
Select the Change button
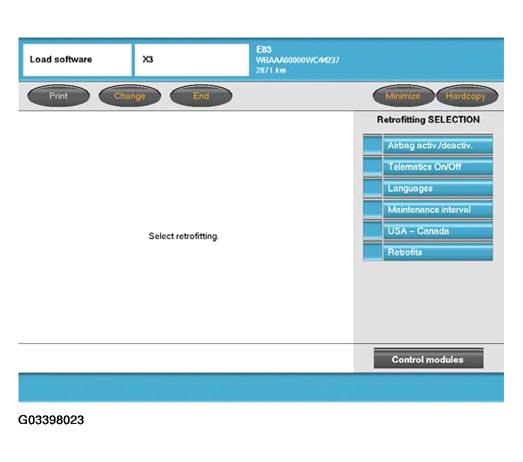(130, 96)
